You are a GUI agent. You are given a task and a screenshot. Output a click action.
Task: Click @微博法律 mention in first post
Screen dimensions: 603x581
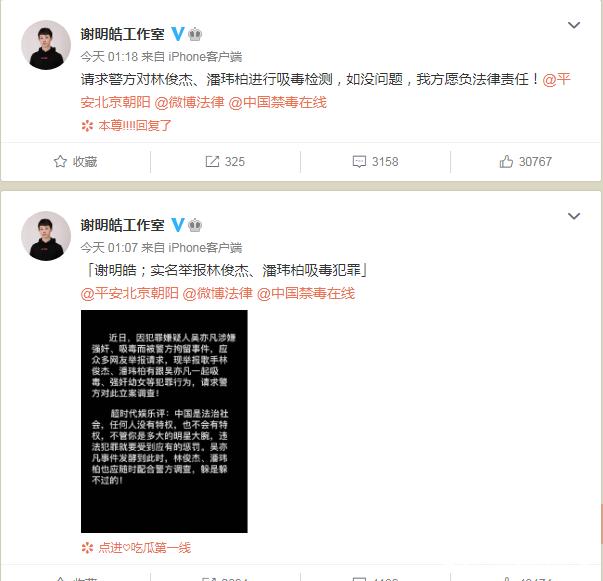pos(189,102)
